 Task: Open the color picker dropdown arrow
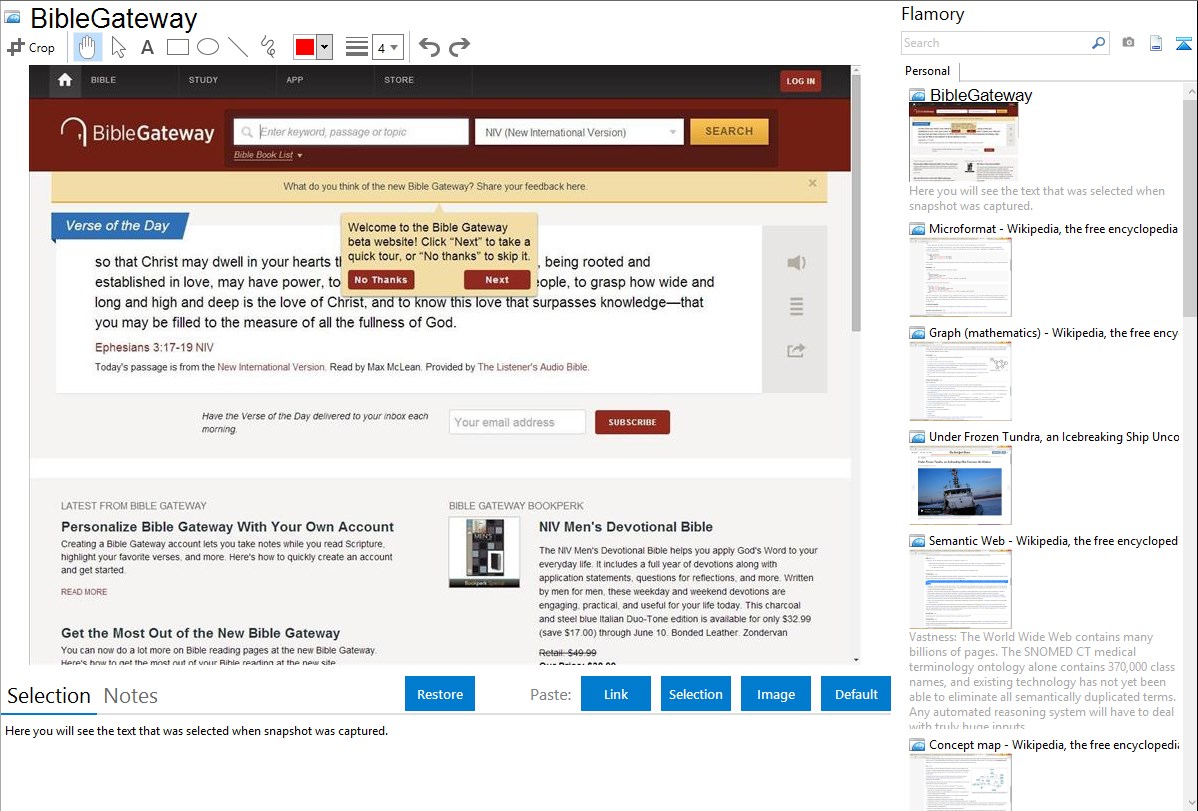pos(325,47)
